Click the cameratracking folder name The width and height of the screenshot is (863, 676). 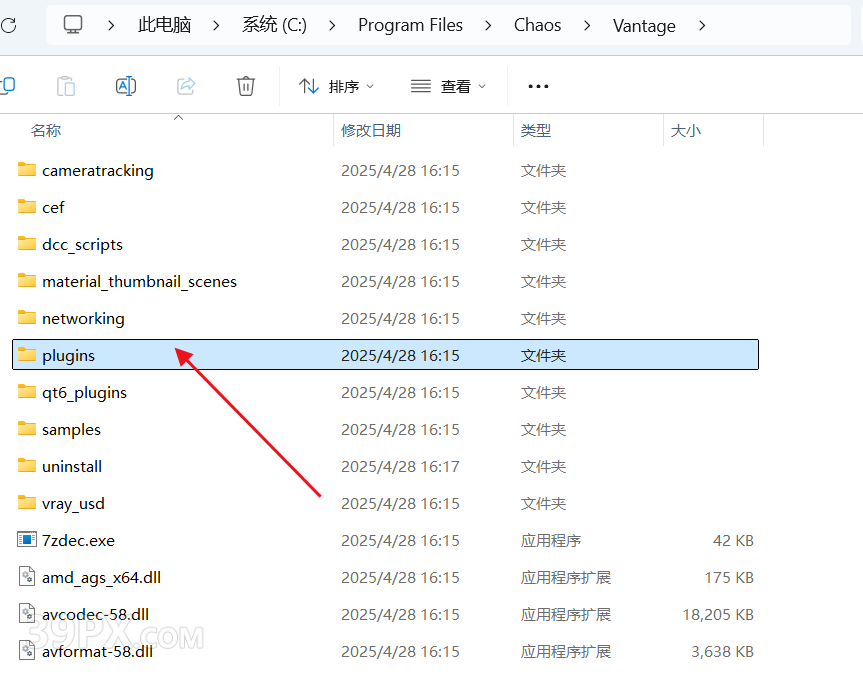click(98, 171)
